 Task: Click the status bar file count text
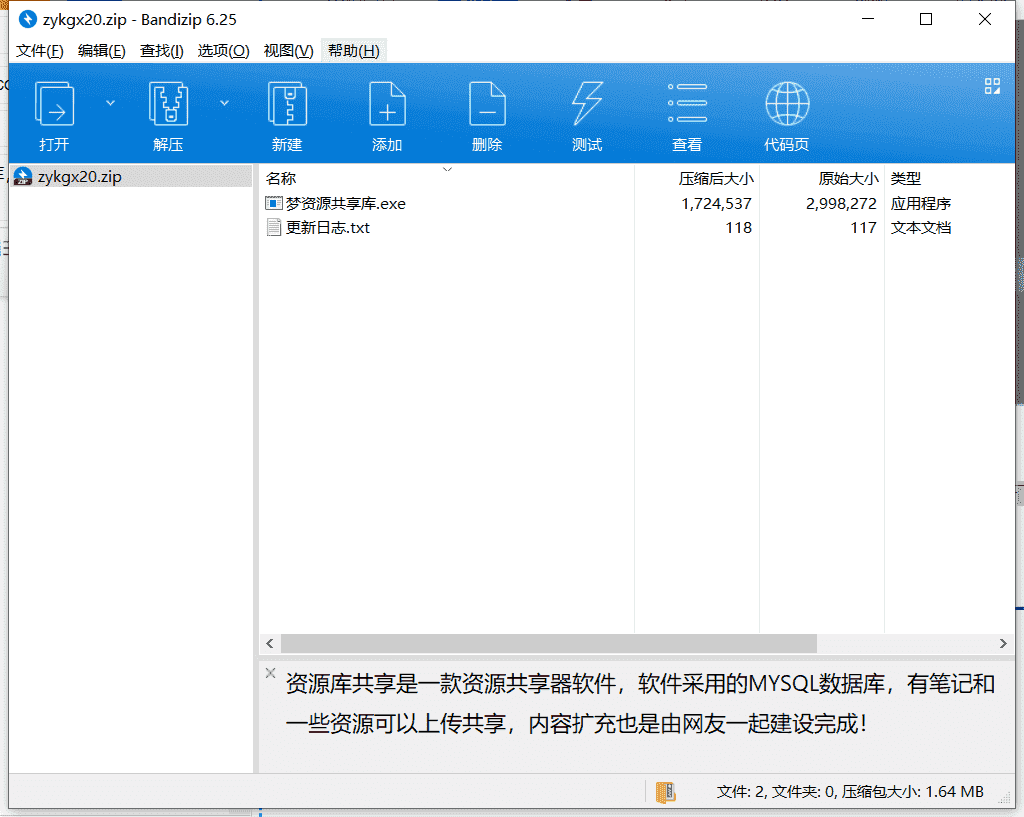click(850, 792)
